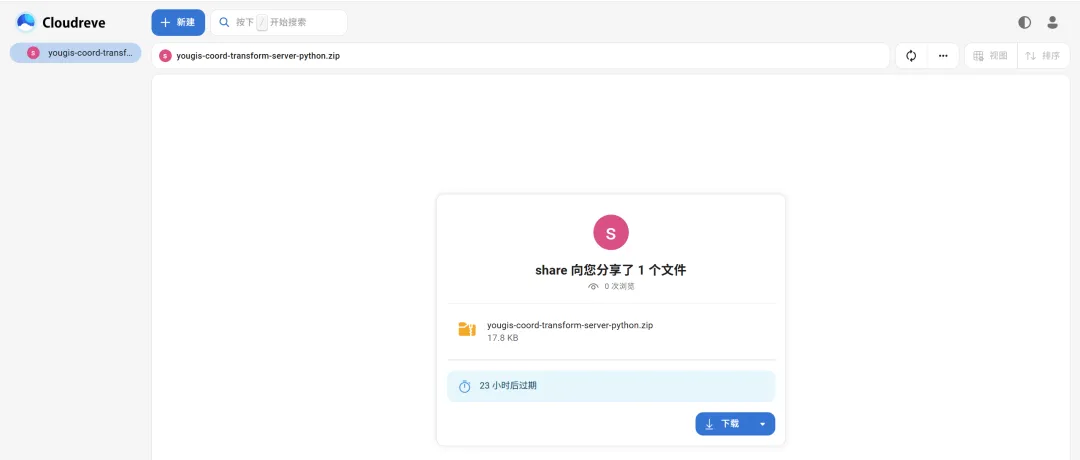The width and height of the screenshot is (1080, 460).
Task: Click the 23 小时后过期 expiry text
Action: point(508,386)
